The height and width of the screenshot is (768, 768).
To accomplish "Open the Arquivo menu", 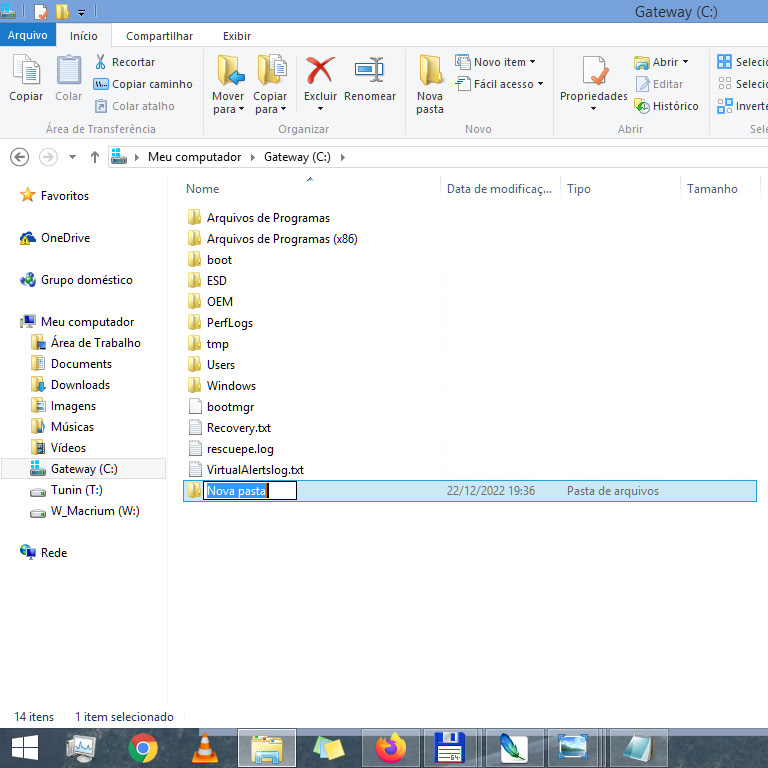I will pyautogui.click(x=27, y=36).
